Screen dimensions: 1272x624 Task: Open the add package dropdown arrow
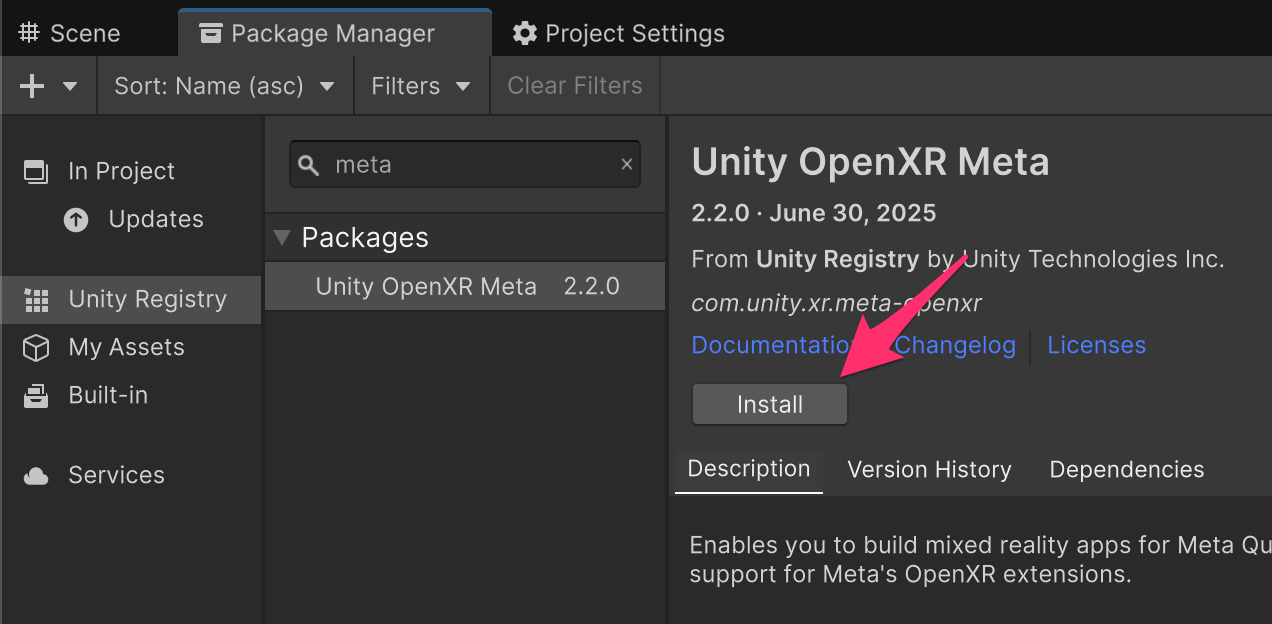coord(70,86)
